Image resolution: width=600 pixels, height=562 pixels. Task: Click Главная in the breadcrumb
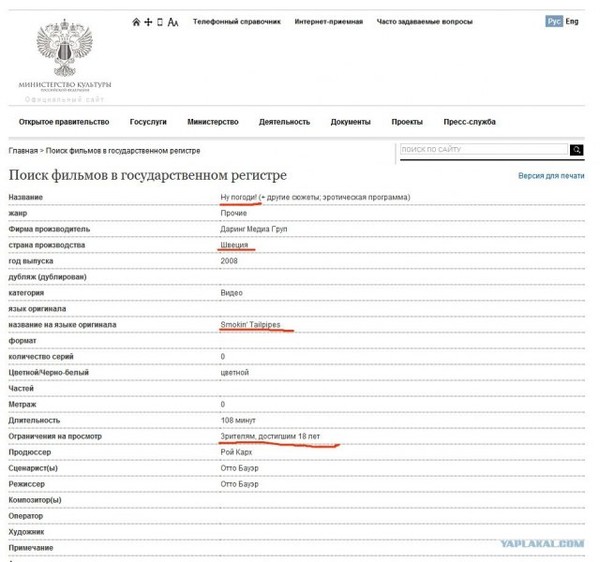pos(23,151)
